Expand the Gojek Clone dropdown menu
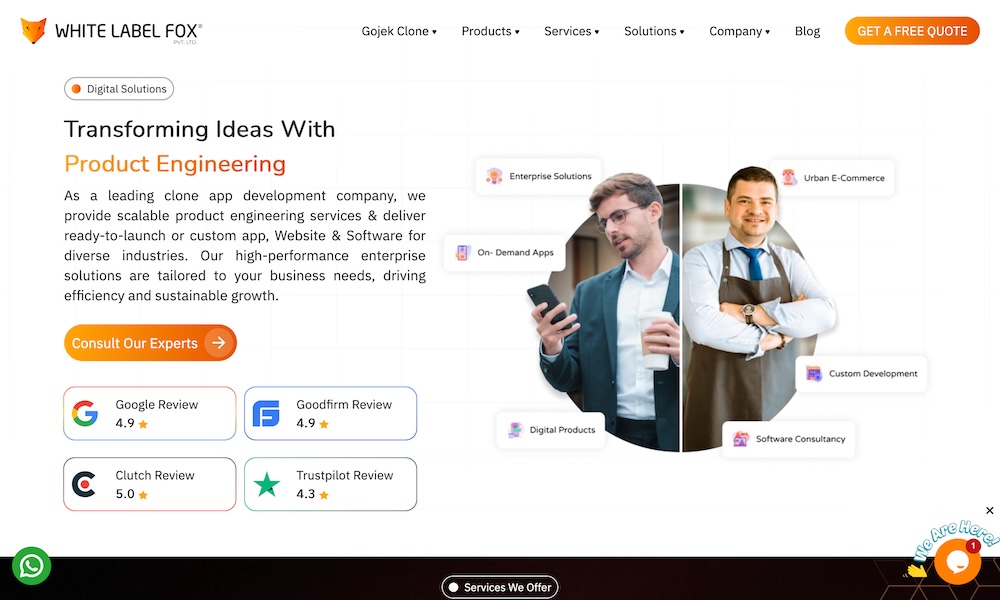1000x600 pixels. tap(399, 31)
